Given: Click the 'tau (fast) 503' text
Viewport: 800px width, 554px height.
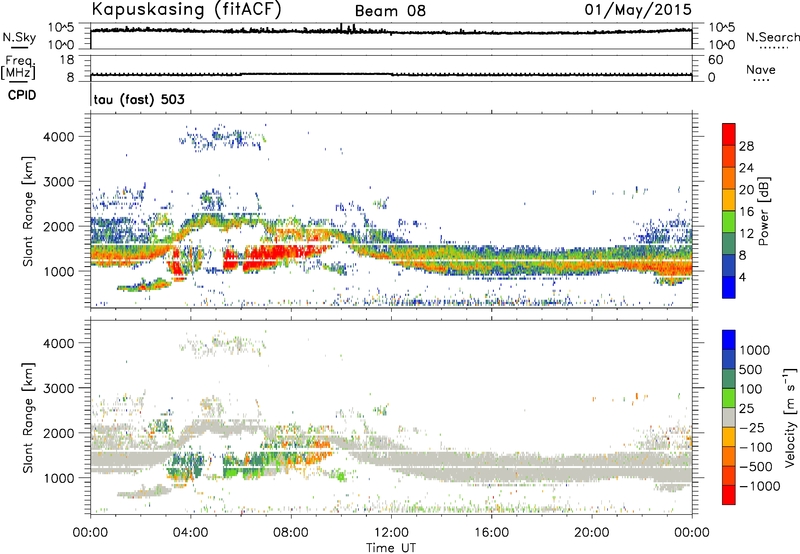Looking at the screenshot, I should [139, 99].
